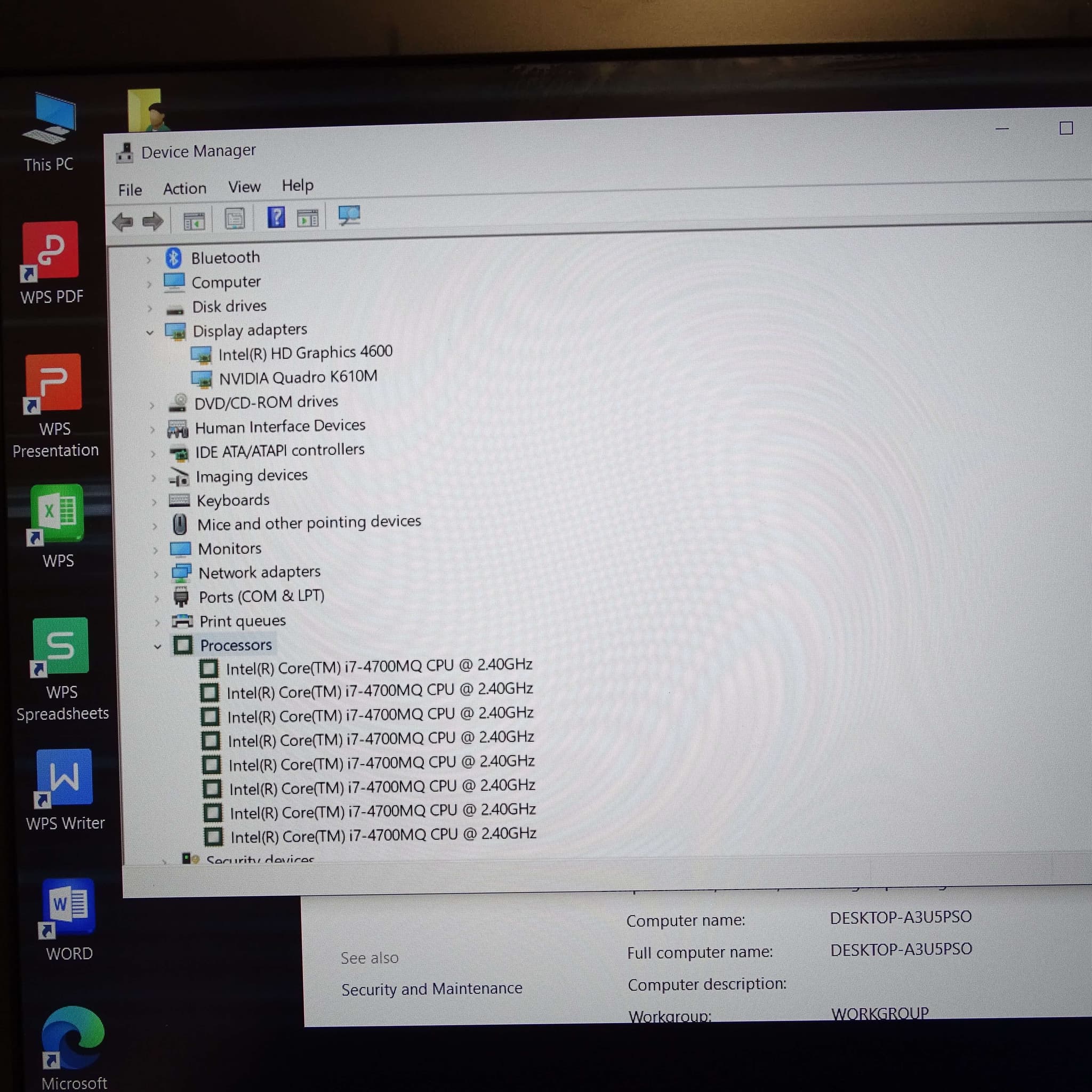
Task: Expand the Monitors node
Action: click(156, 550)
